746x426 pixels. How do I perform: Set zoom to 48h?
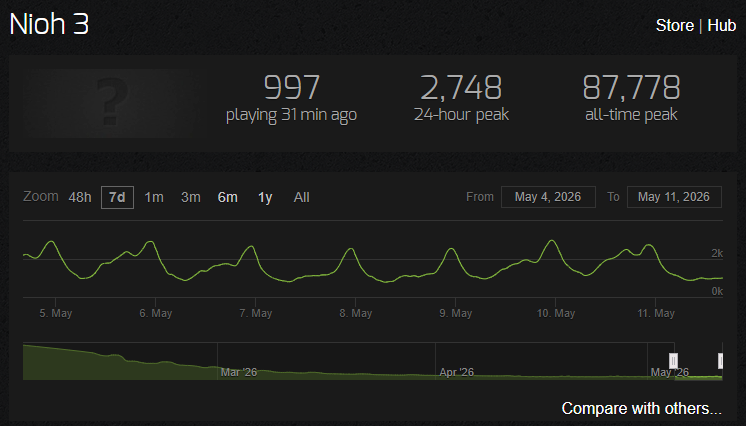coord(80,197)
